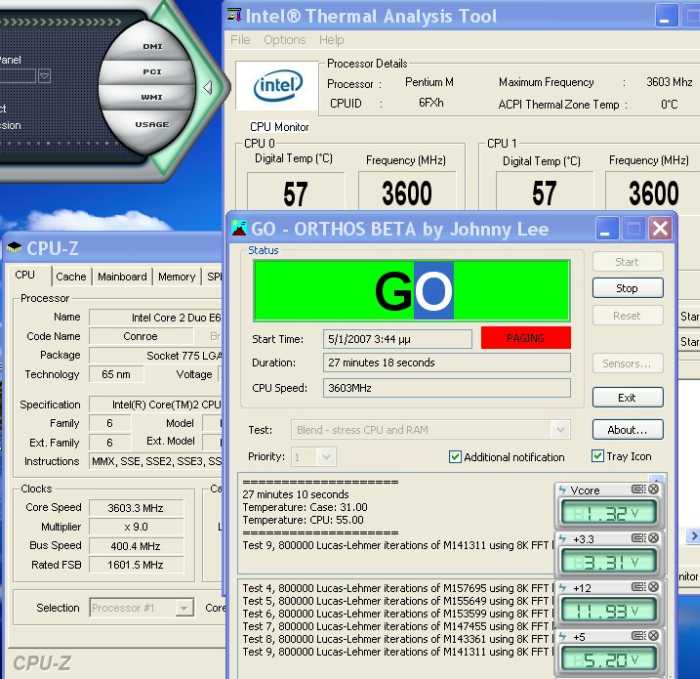Click the Bus Speed value 400.4 MHz

point(136,546)
